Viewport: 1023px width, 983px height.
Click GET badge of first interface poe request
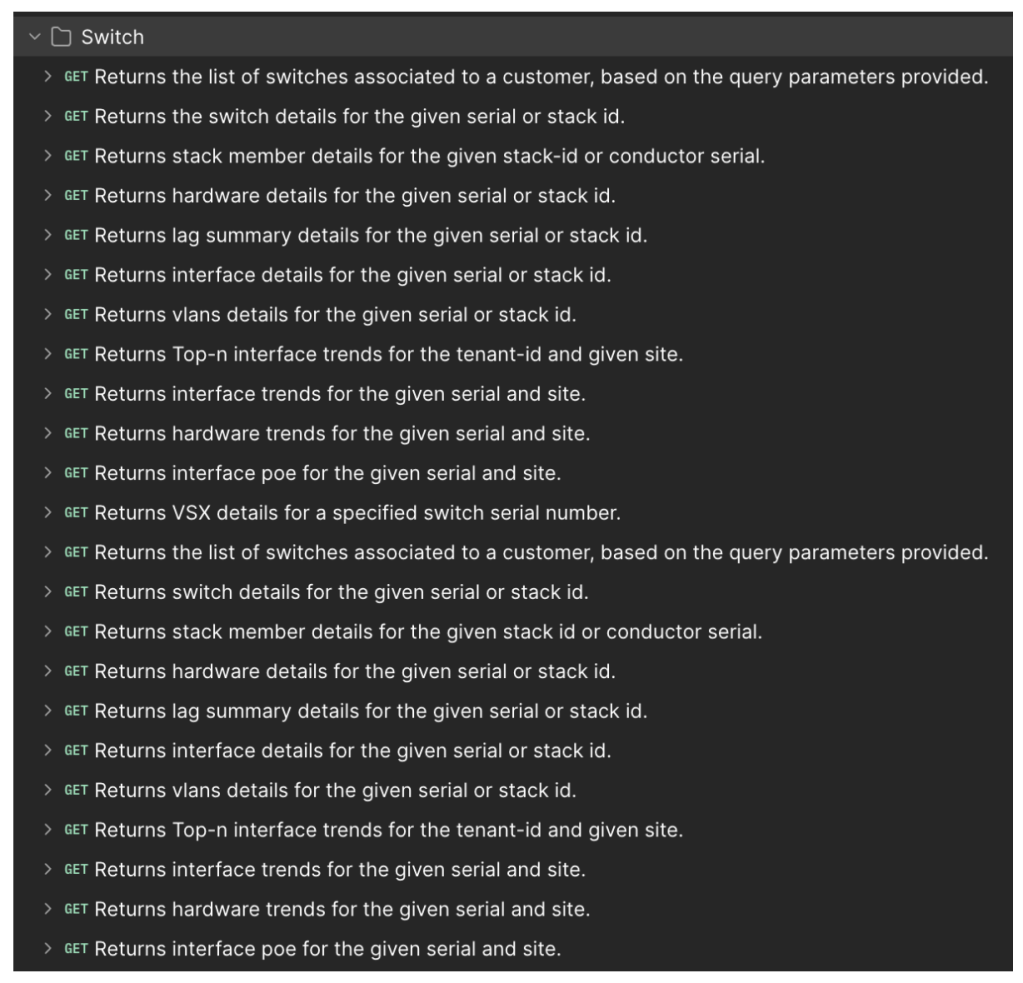[76, 474]
